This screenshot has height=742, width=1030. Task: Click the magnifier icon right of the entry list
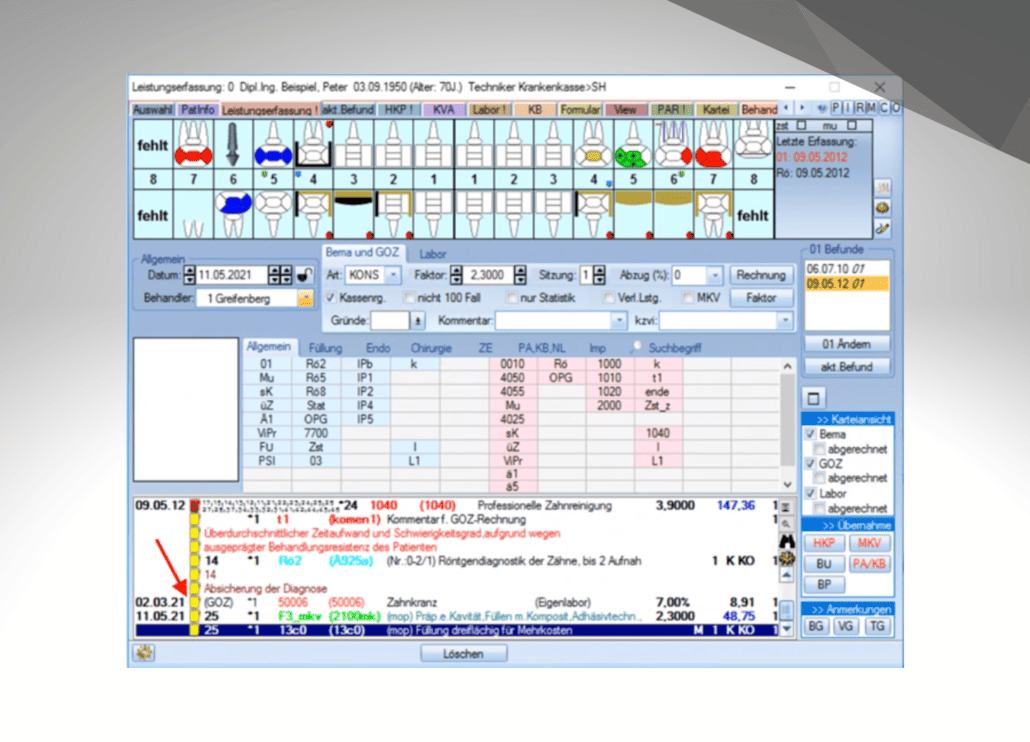click(x=786, y=523)
